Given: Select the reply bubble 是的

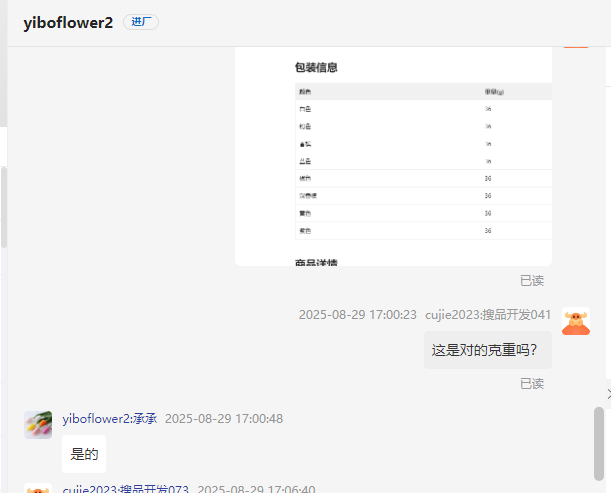Looking at the screenshot, I should pyautogui.click(x=84, y=454).
